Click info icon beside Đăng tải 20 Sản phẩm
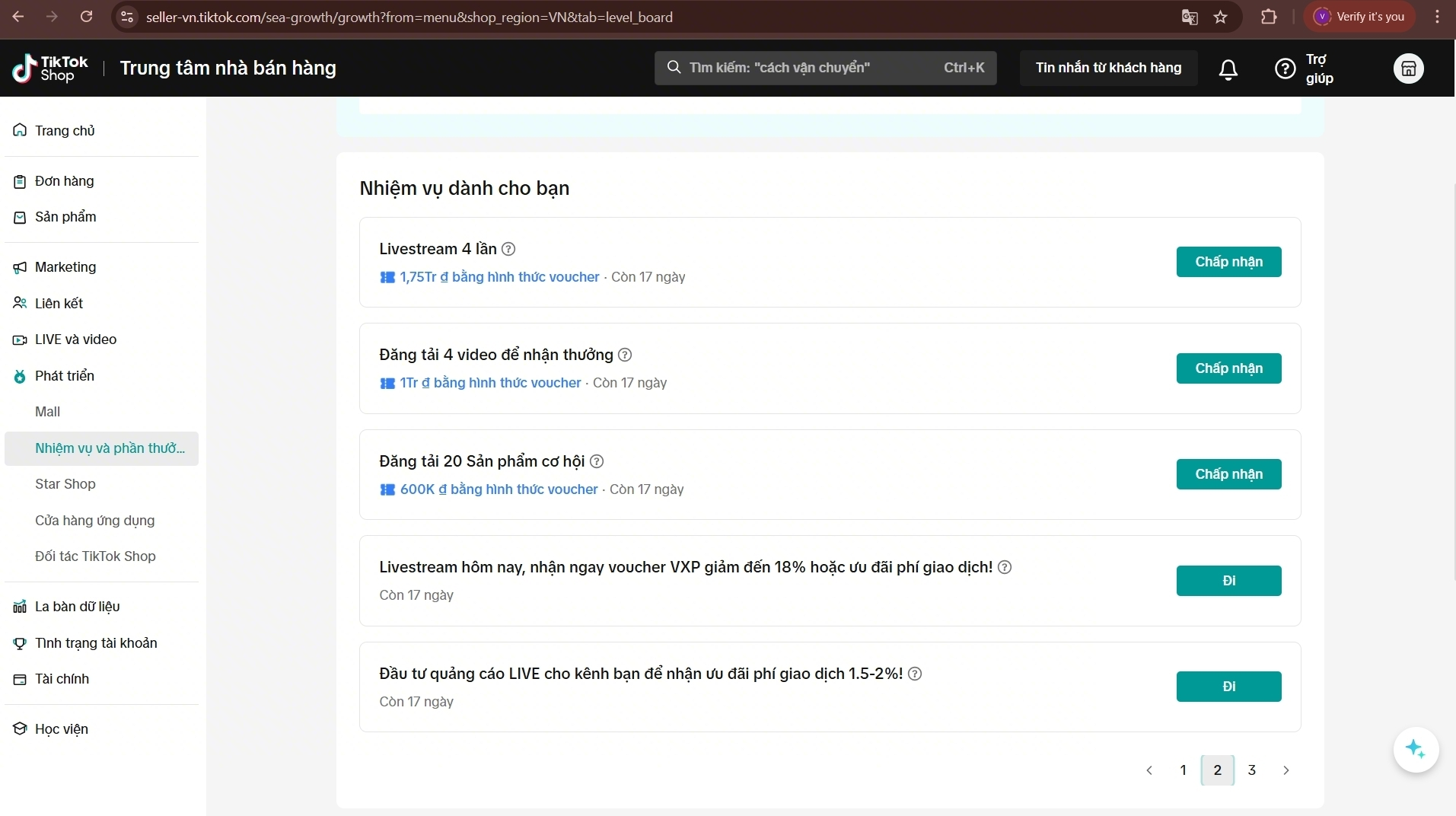The width and height of the screenshot is (1456, 816). tap(597, 461)
